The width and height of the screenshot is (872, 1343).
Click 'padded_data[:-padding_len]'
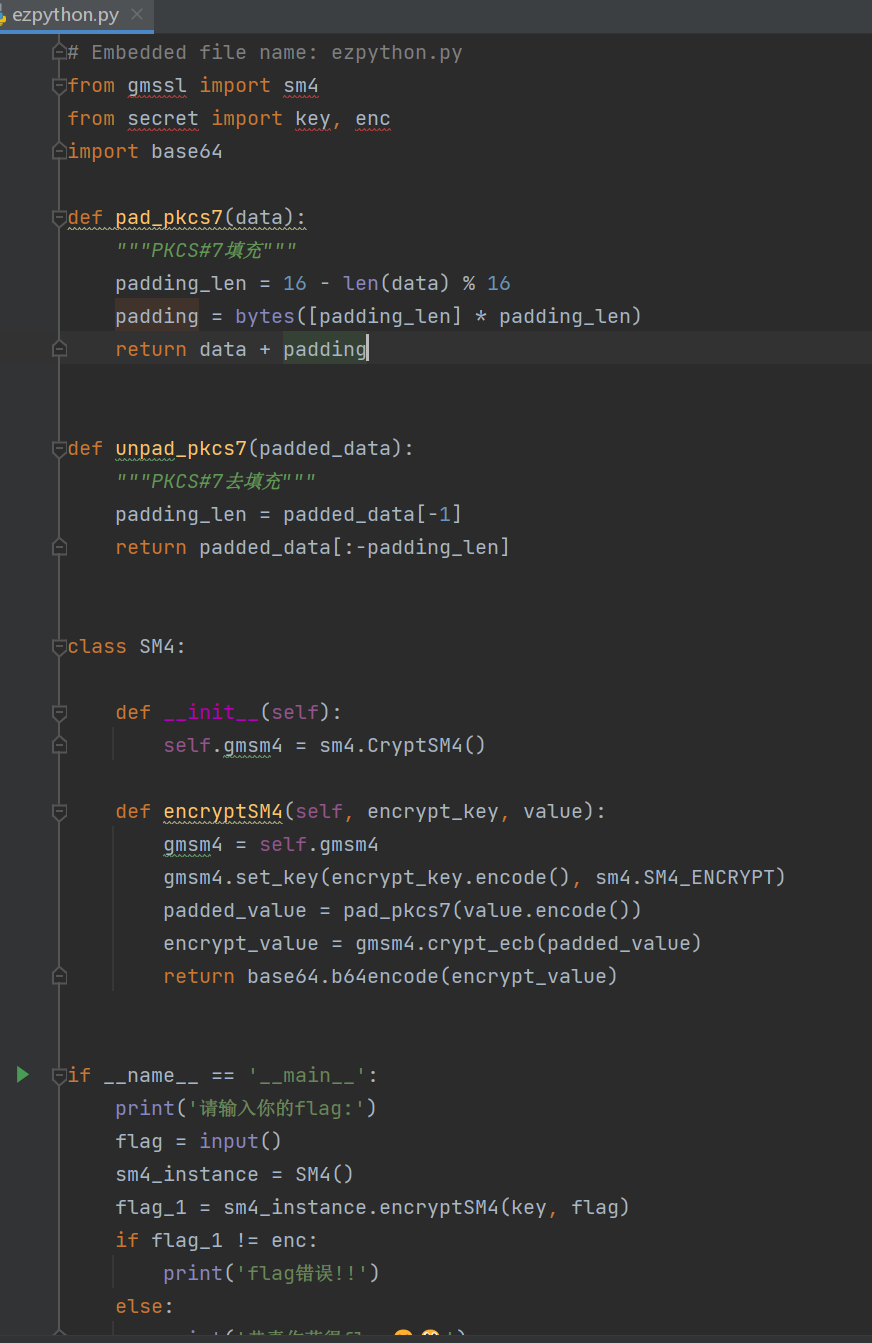tap(355, 547)
